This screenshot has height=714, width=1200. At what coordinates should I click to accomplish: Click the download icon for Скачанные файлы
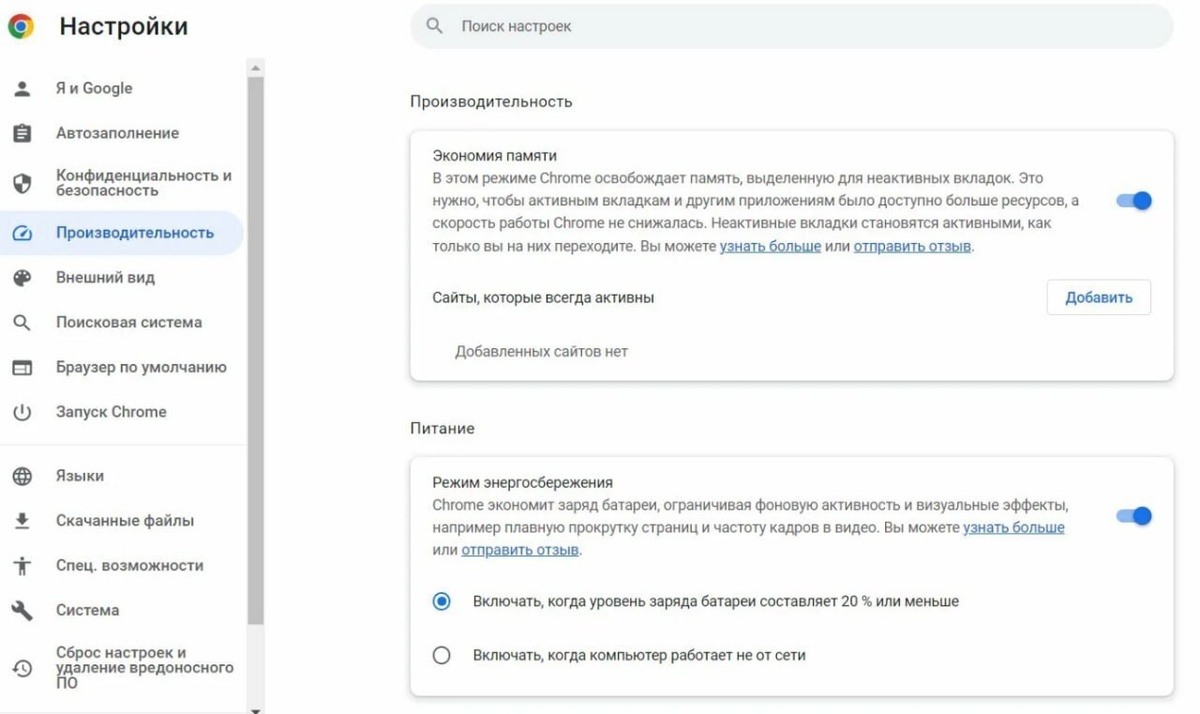point(22,521)
